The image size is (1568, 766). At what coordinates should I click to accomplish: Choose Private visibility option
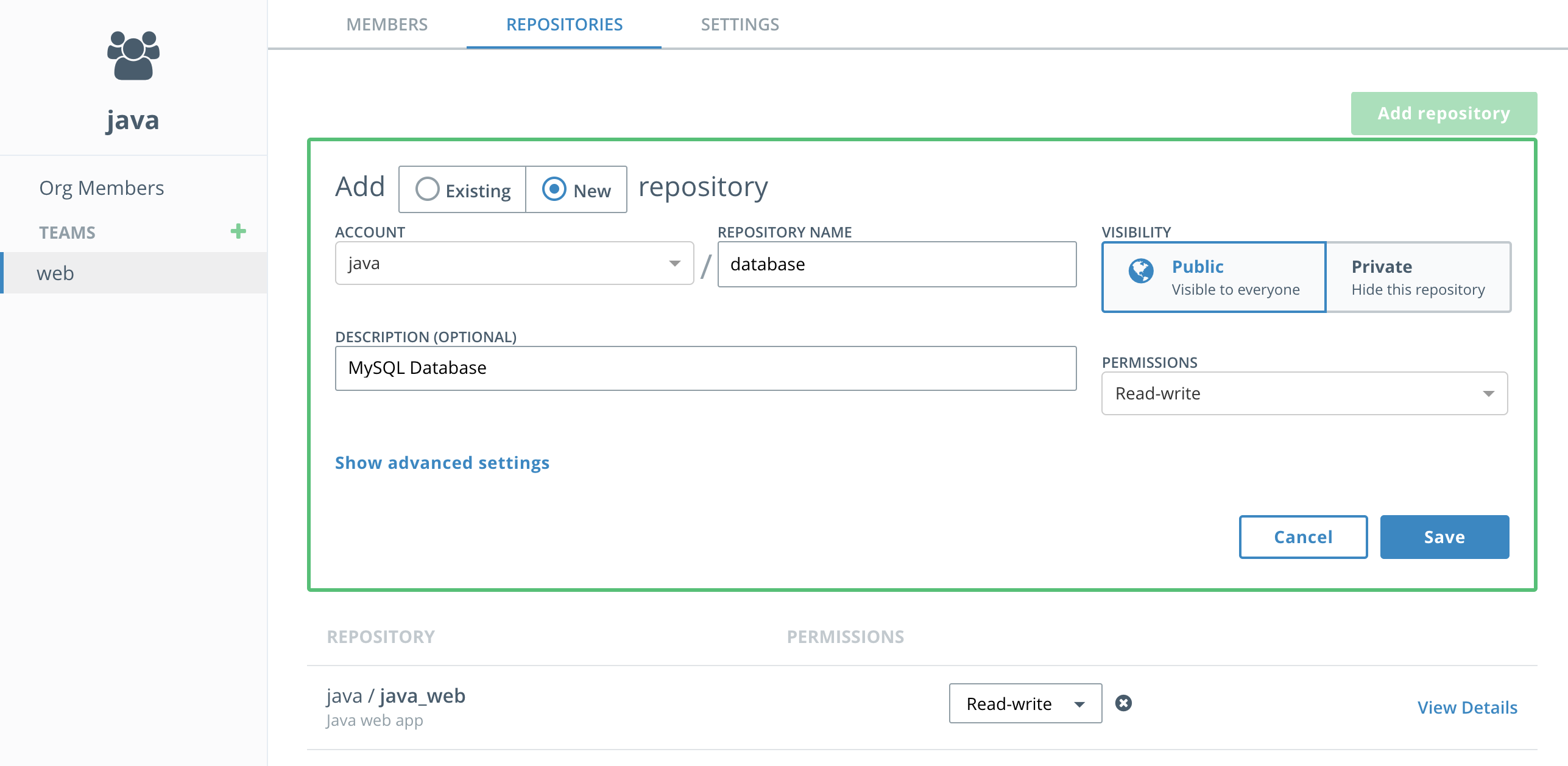(1418, 277)
